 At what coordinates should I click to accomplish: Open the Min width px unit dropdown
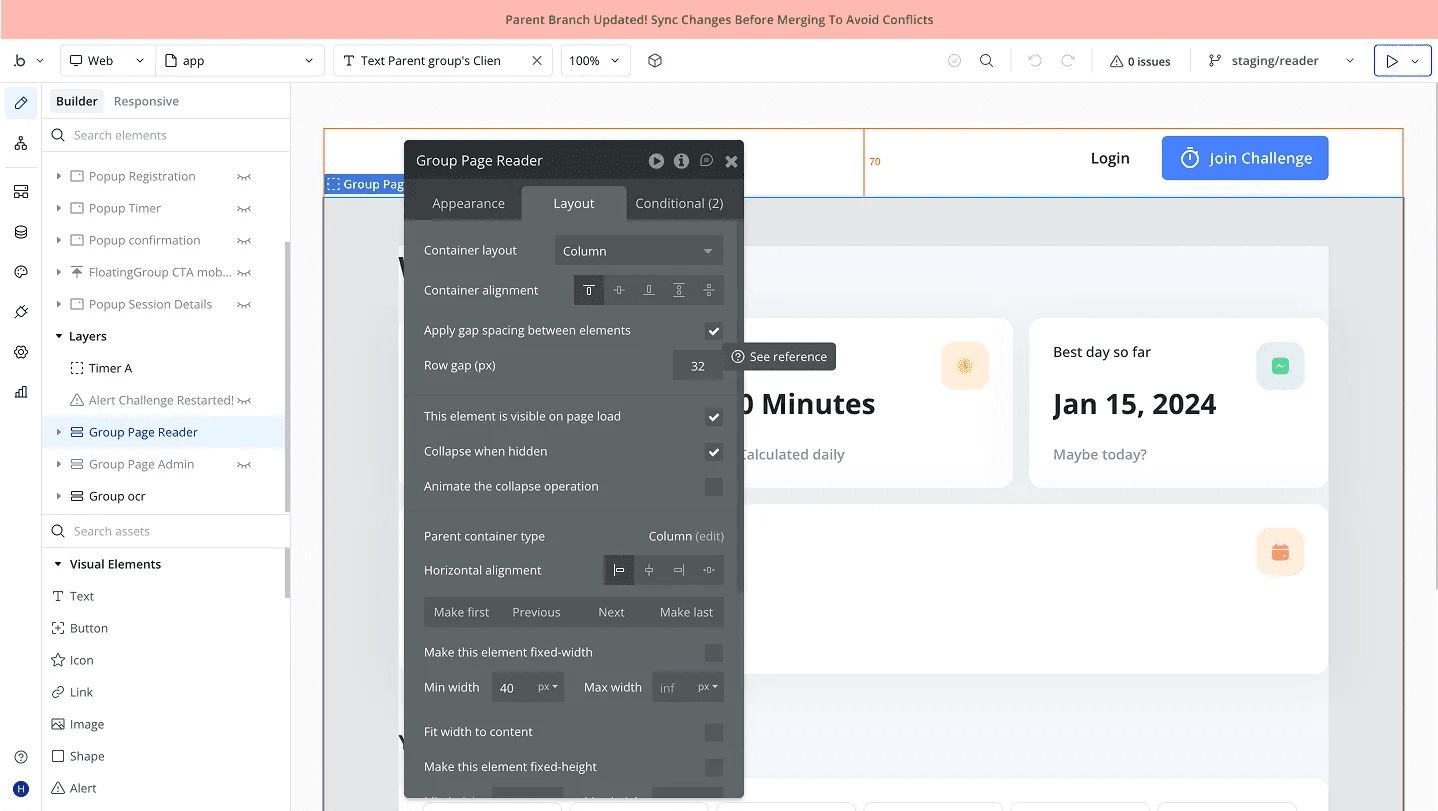pos(549,687)
